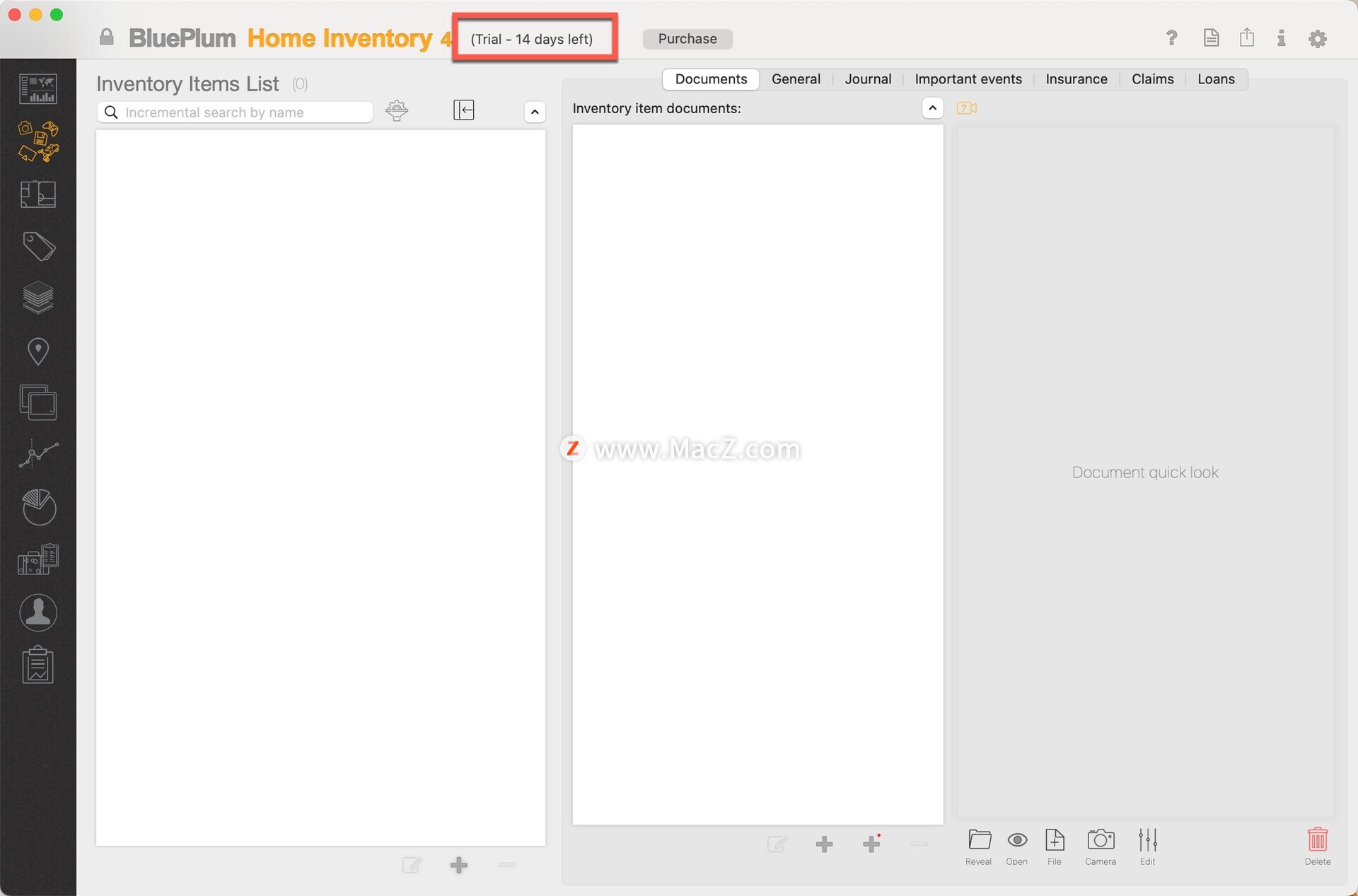Switch to the Journal tab
The image size is (1358, 896).
(868, 79)
